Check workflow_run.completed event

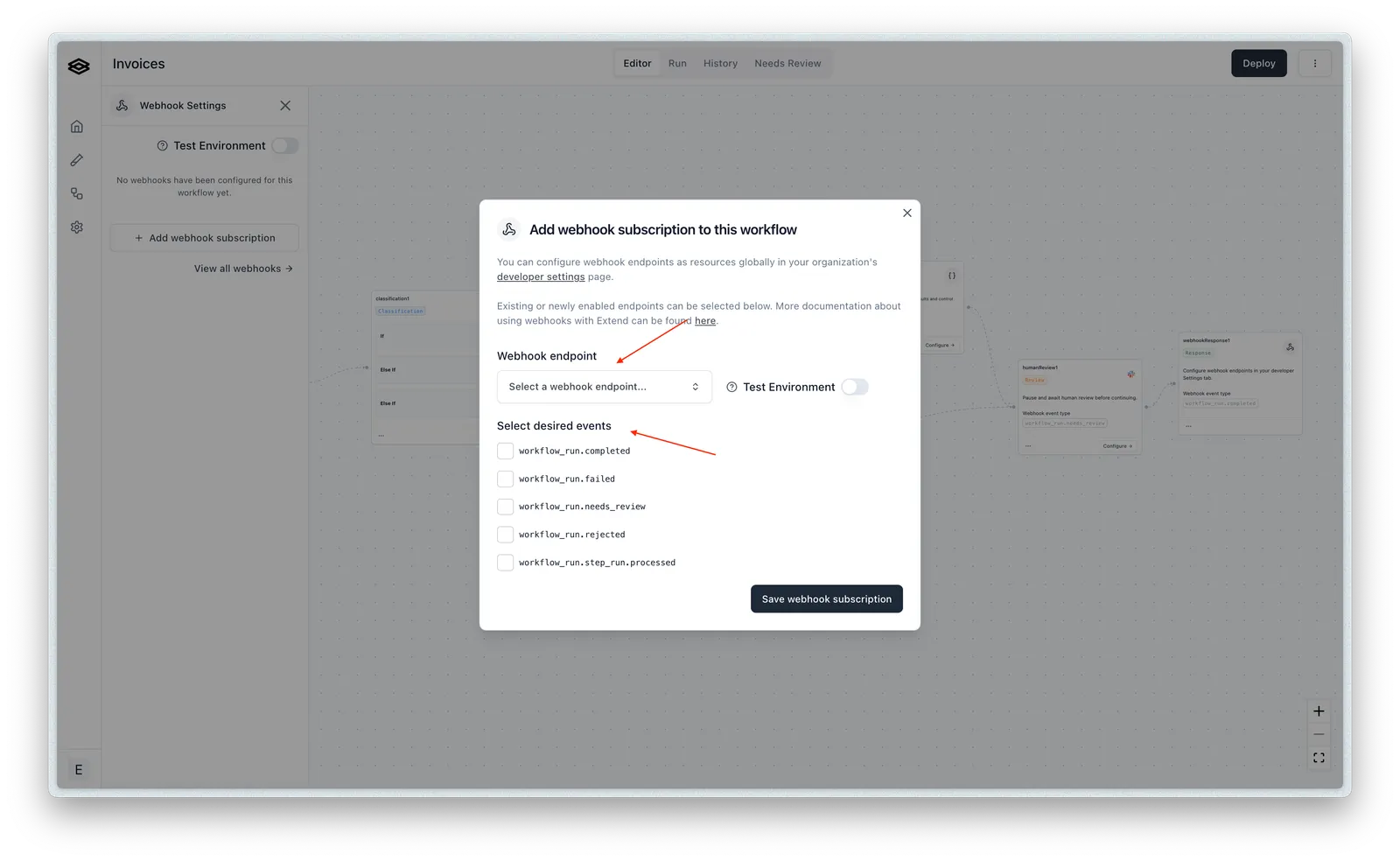[505, 451]
